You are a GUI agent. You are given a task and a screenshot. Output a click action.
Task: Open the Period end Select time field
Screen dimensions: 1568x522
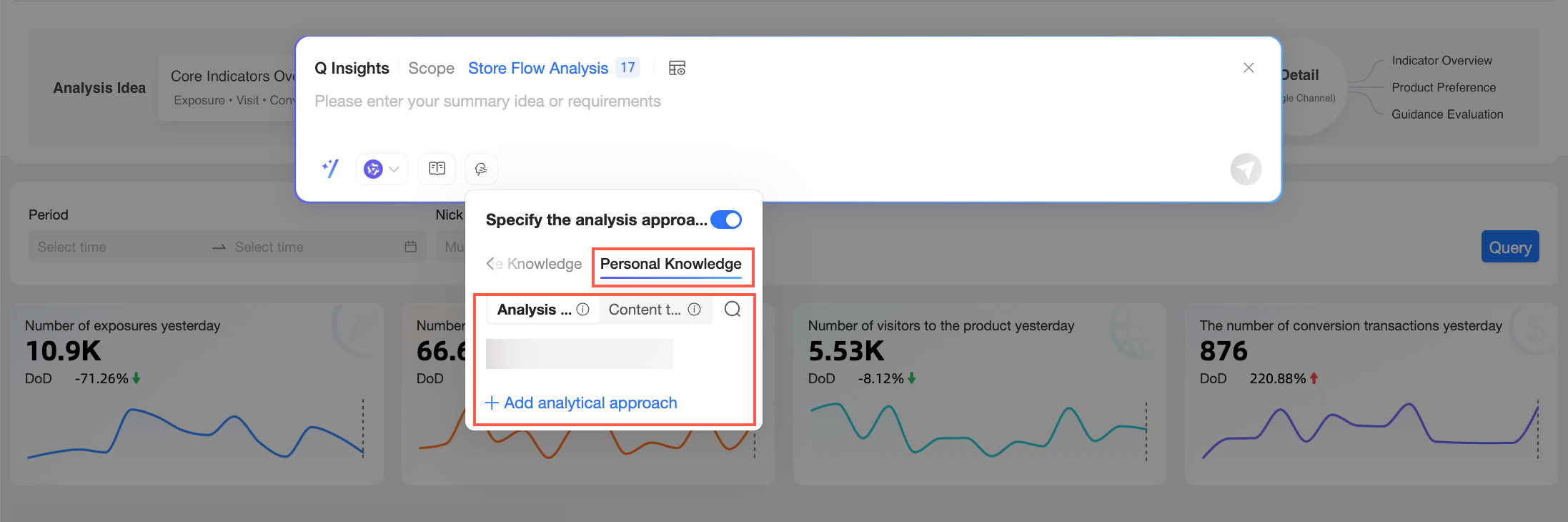point(314,247)
